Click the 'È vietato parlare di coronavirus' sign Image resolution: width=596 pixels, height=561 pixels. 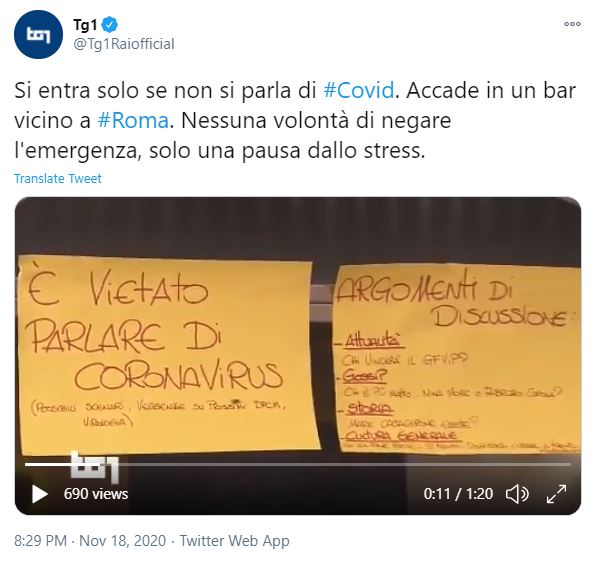click(167, 355)
